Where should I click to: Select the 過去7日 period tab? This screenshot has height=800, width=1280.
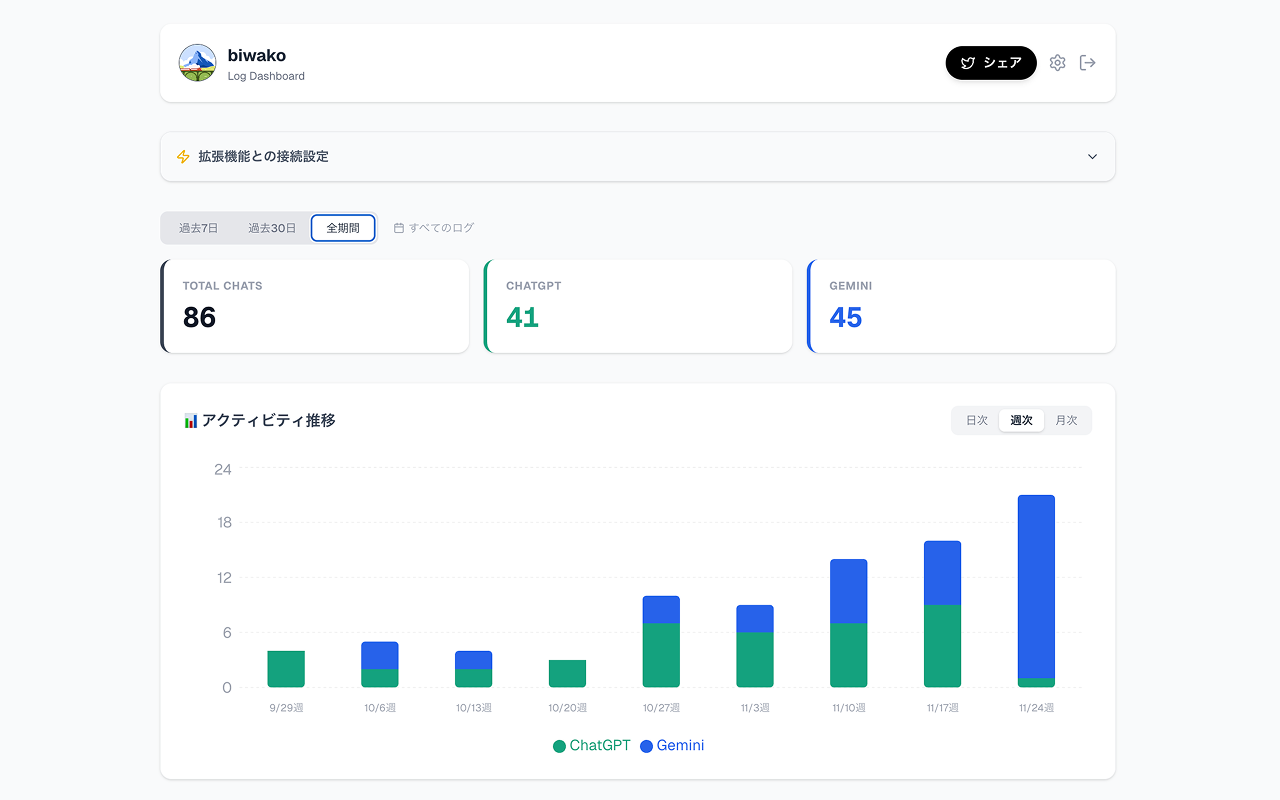[x=198, y=228]
